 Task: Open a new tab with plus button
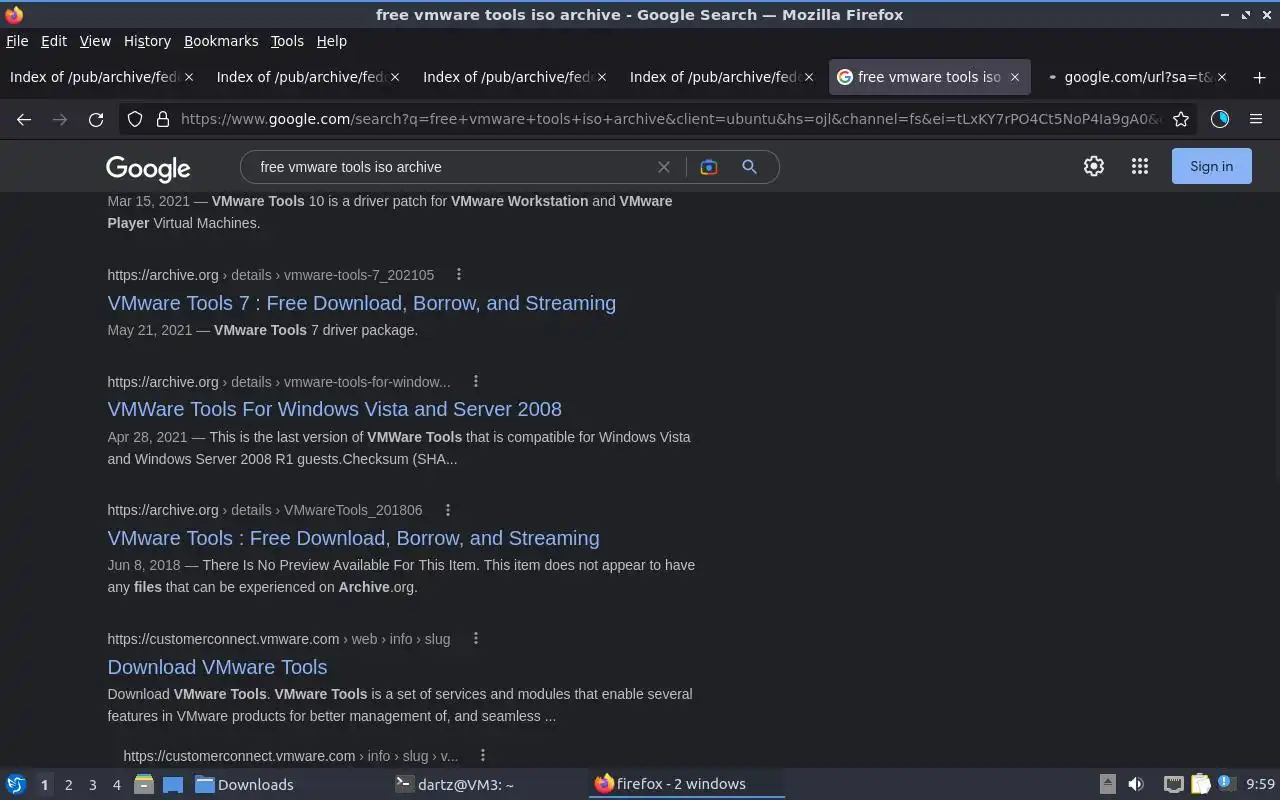pyautogui.click(x=1259, y=77)
